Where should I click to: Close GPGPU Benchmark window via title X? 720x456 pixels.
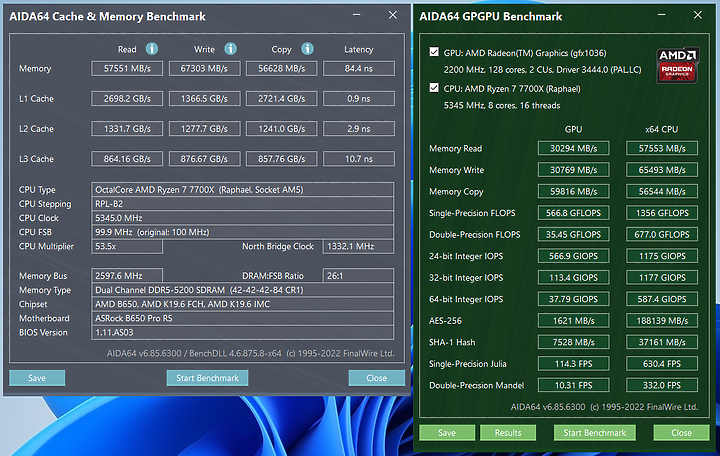(698, 15)
